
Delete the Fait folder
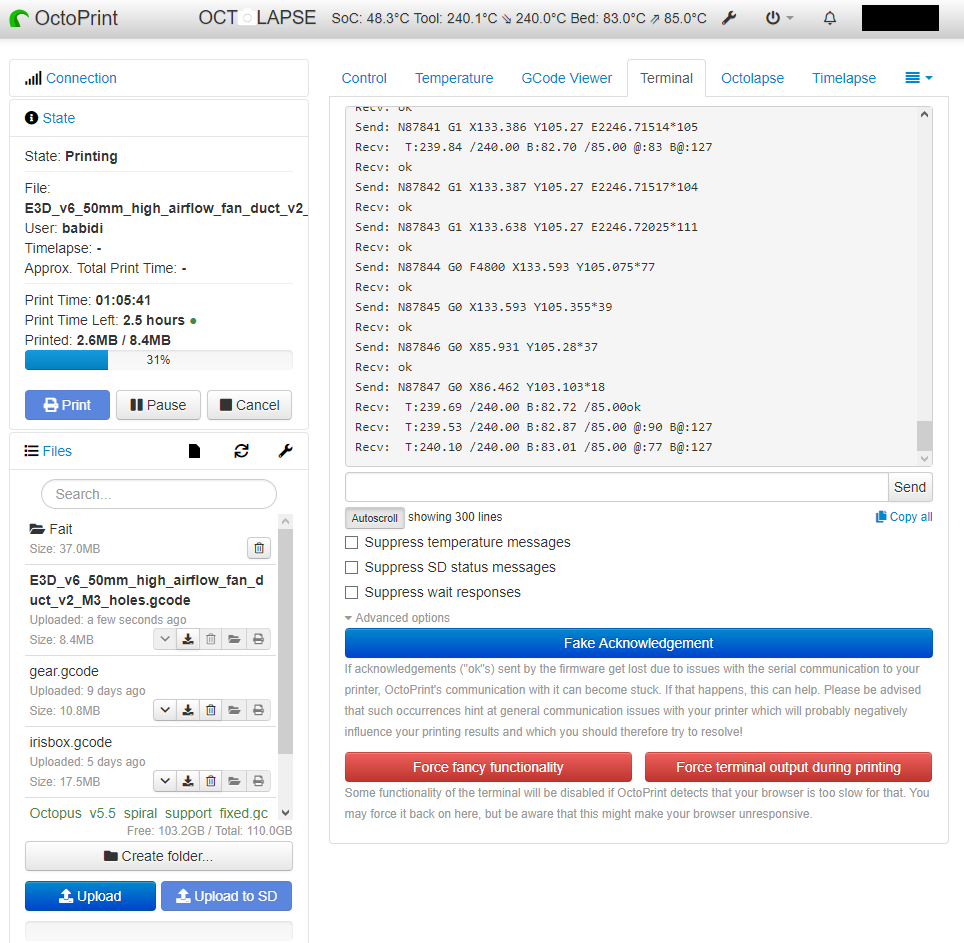click(x=259, y=548)
